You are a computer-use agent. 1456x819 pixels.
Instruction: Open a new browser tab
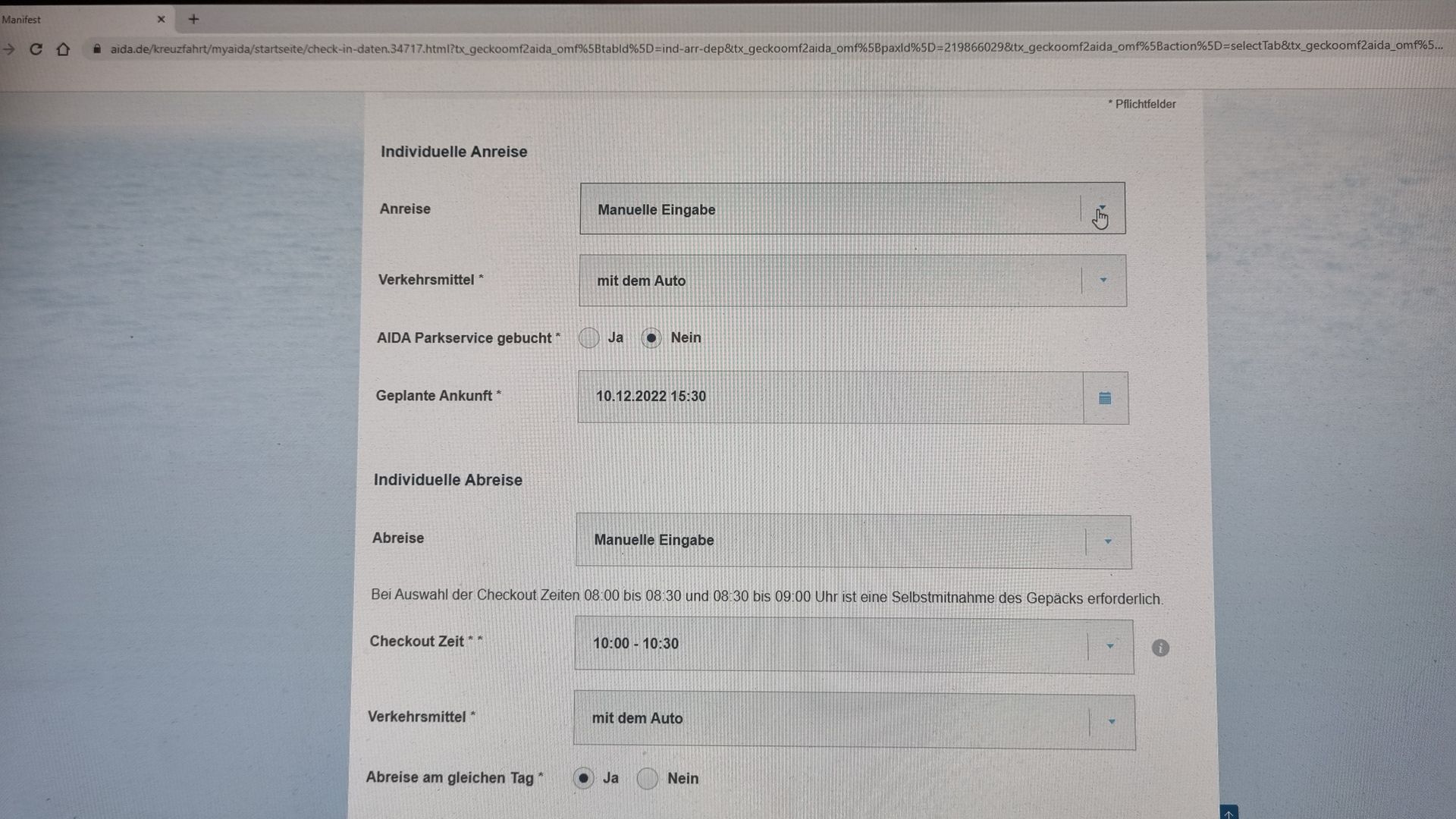[193, 19]
